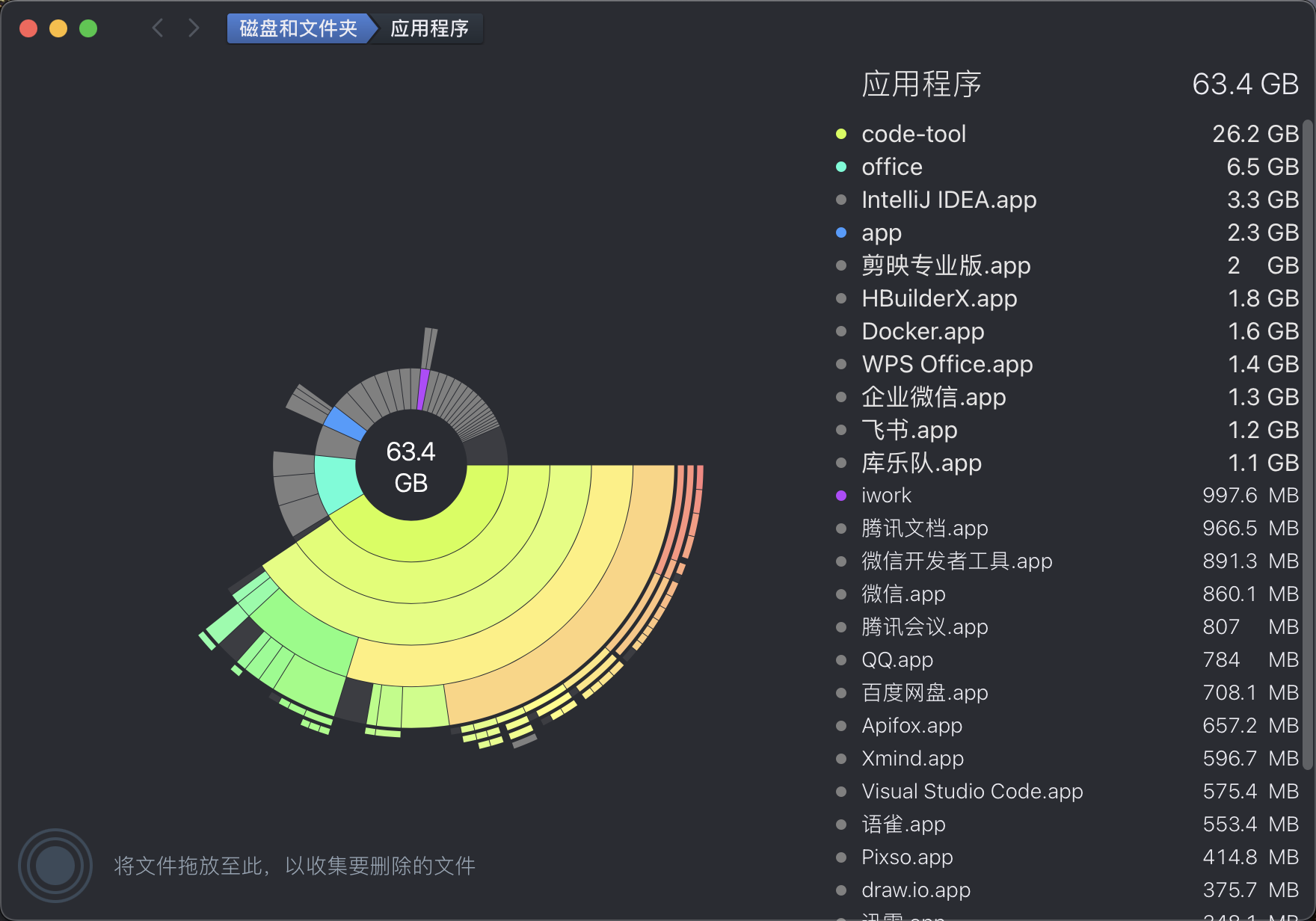Click the purple slice in the sunburst chart
The height and width of the screenshot is (921, 1316).
(421, 387)
